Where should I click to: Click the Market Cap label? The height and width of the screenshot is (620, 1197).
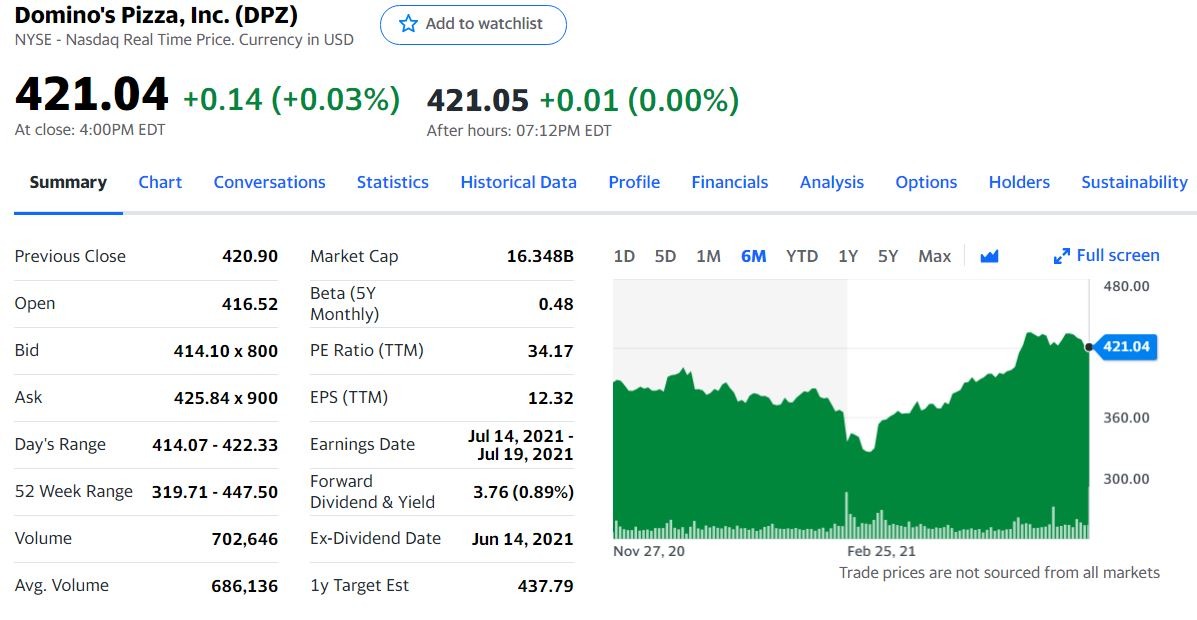point(354,257)
